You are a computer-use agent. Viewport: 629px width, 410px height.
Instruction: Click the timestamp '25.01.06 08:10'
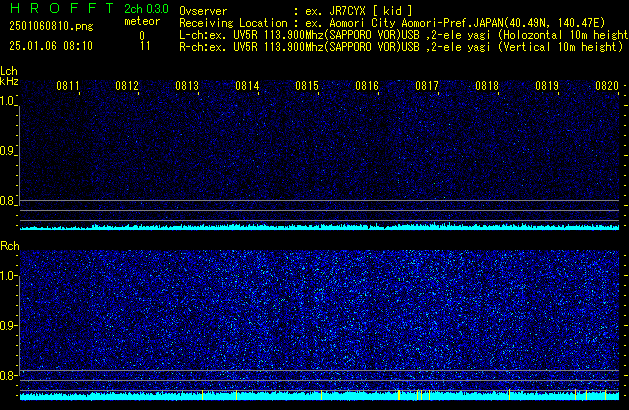[x=51, y=46]
